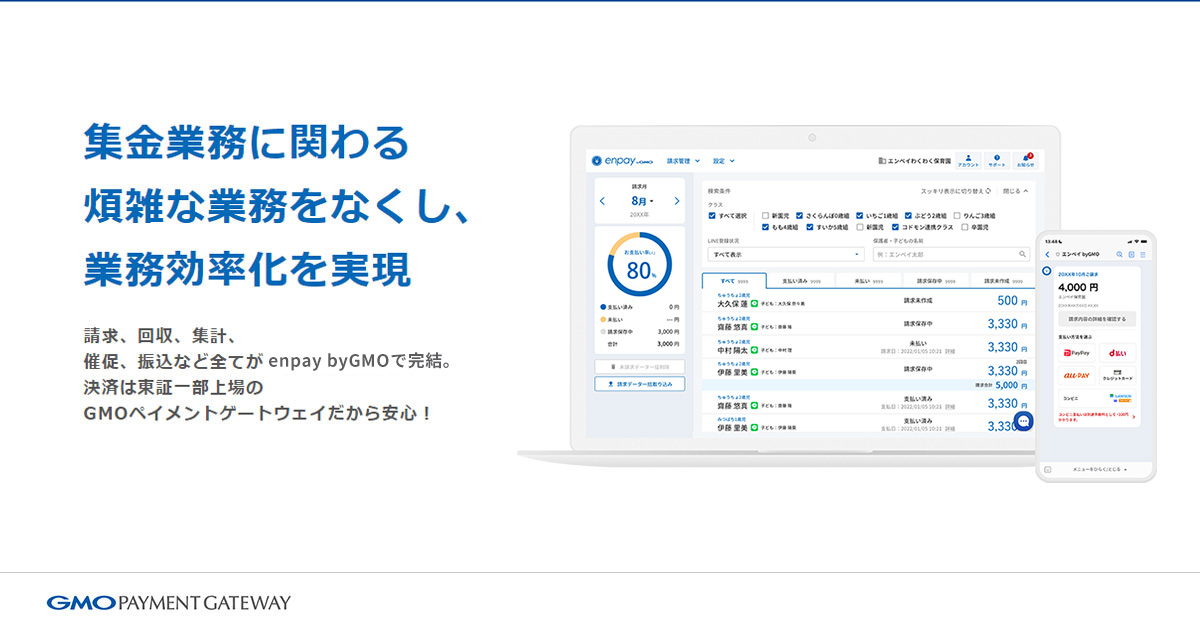Click the 500 円 amount
Screen dimensions: 1200x630
pyautogui.click(x=1012, y=300)
